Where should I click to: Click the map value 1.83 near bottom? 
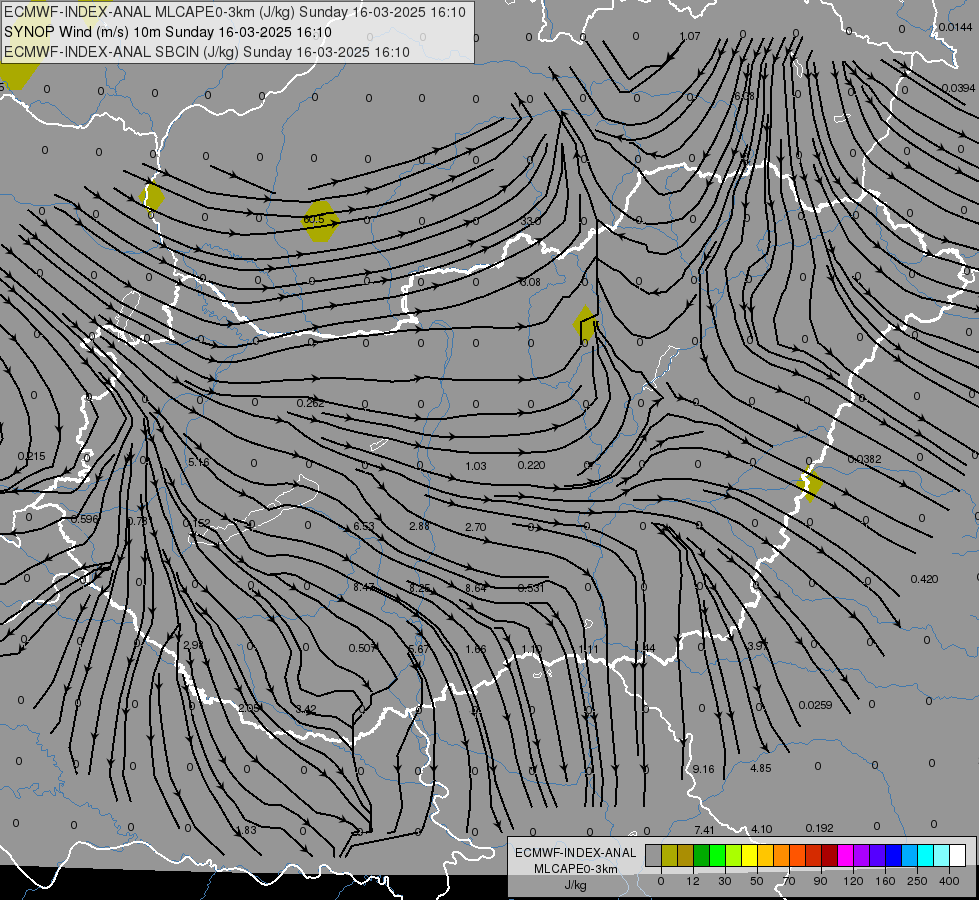(247, 830)
